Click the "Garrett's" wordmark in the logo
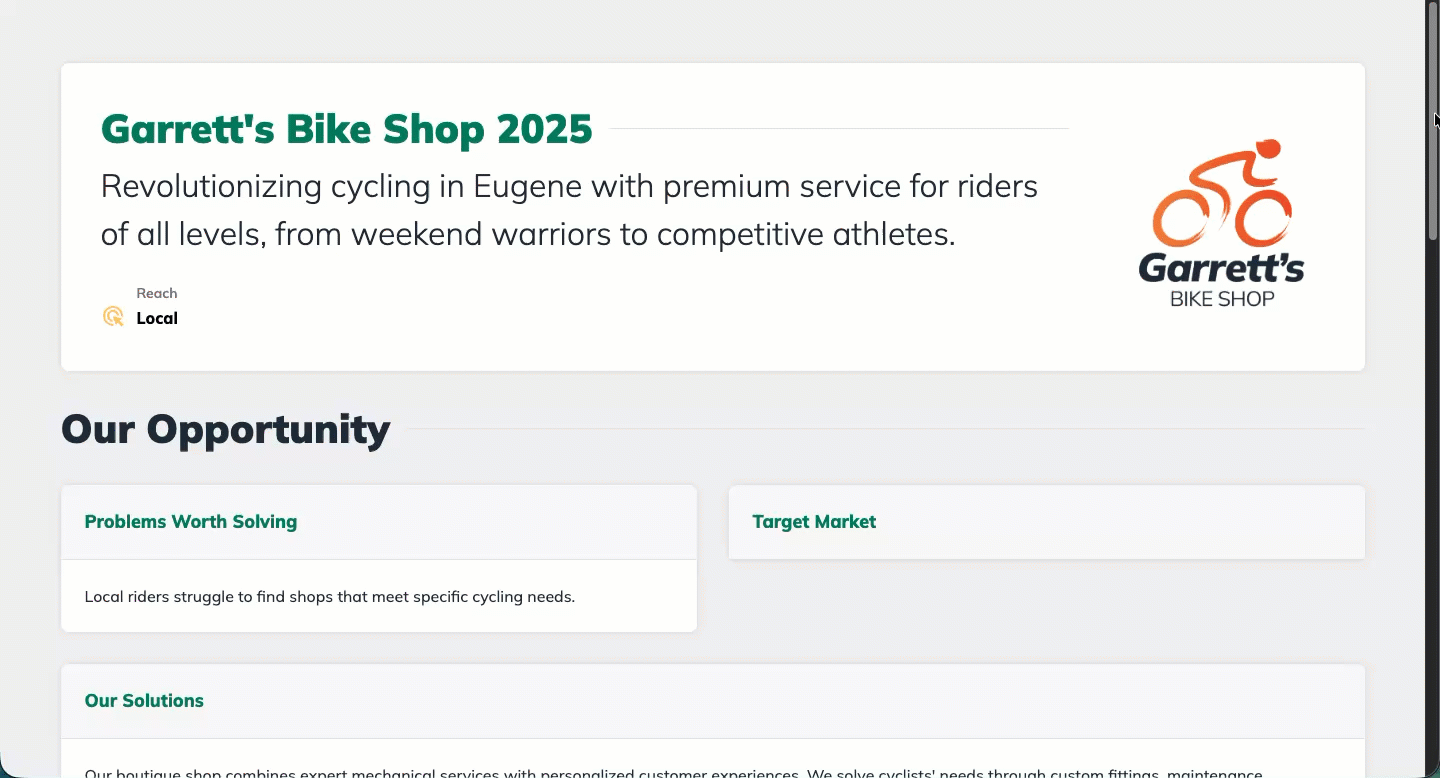Image resolution: width=1440 pixels, height=778 pixels. tap(1221, 268)
